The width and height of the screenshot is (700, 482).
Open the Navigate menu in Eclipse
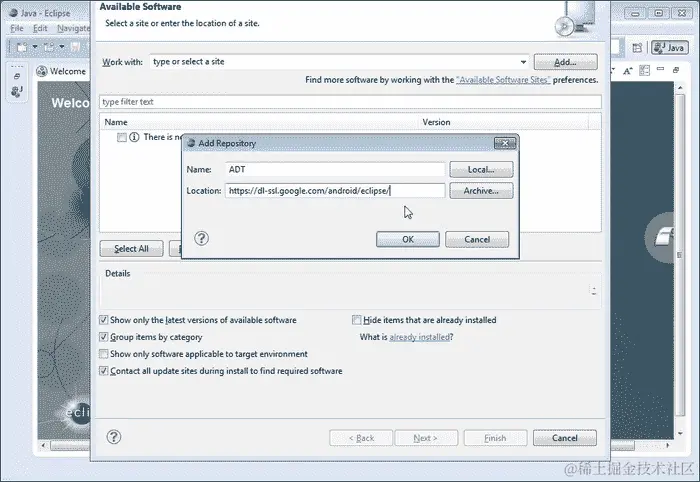(x=73, y=29)
